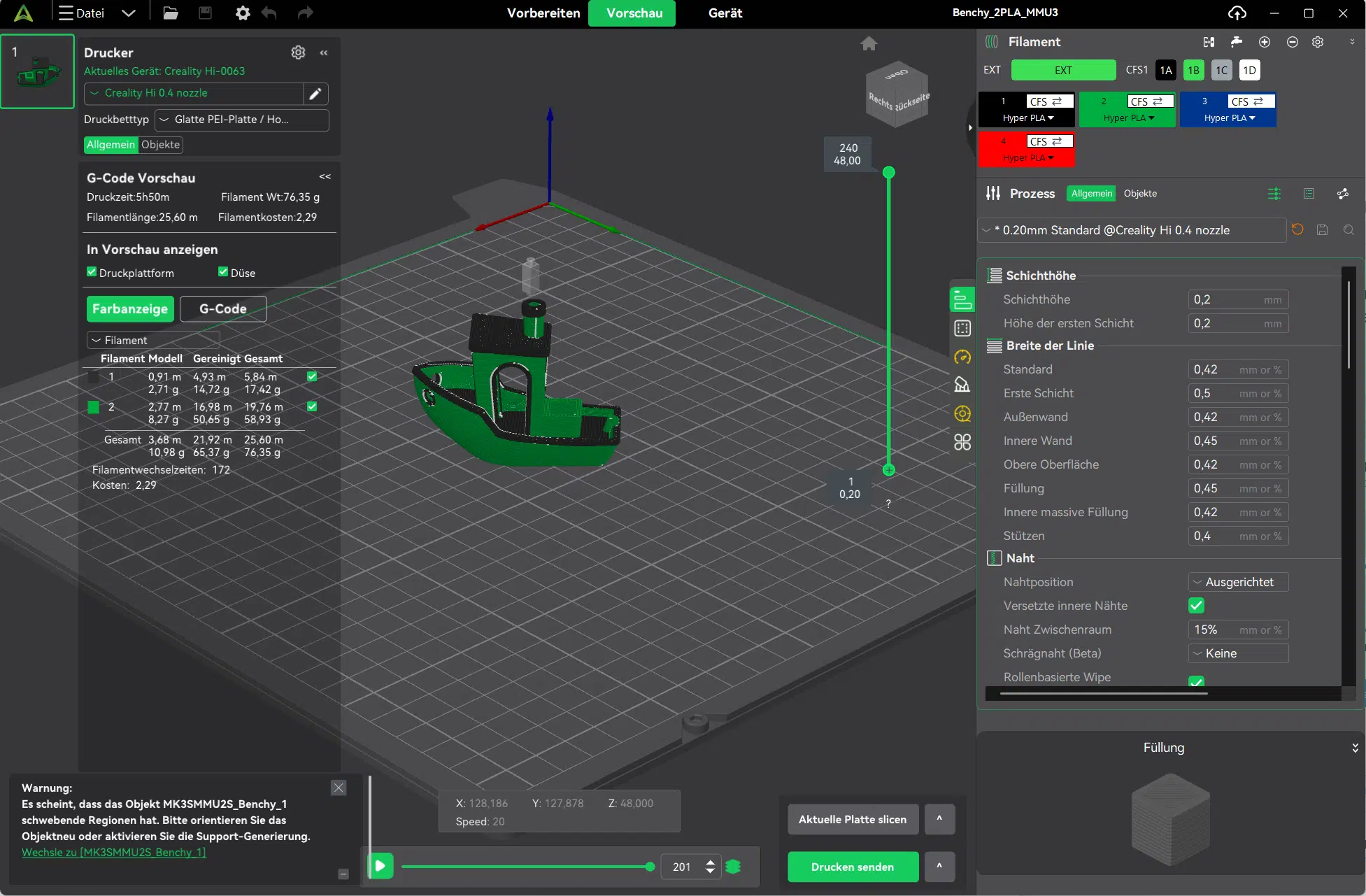Open project folder icon in top bar

click(x=171, y=13)
